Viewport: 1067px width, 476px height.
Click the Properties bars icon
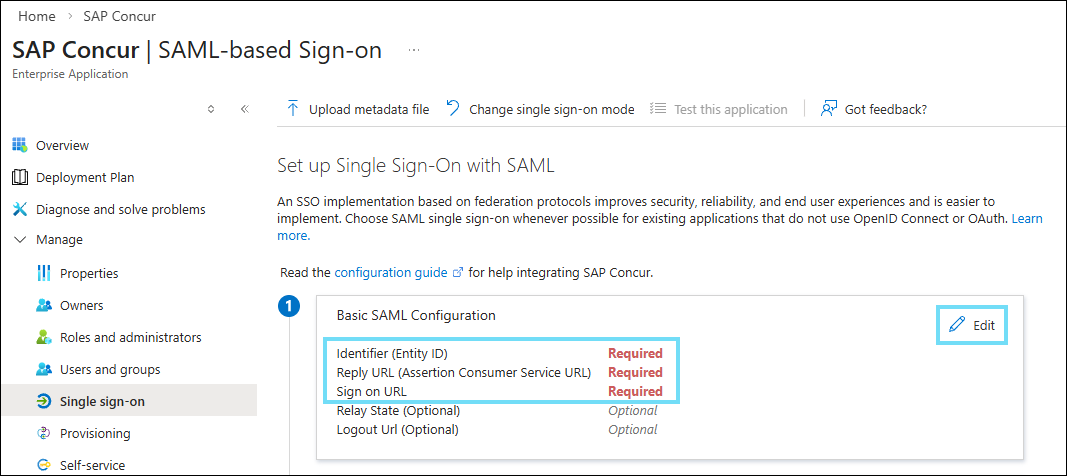[44, 273]
